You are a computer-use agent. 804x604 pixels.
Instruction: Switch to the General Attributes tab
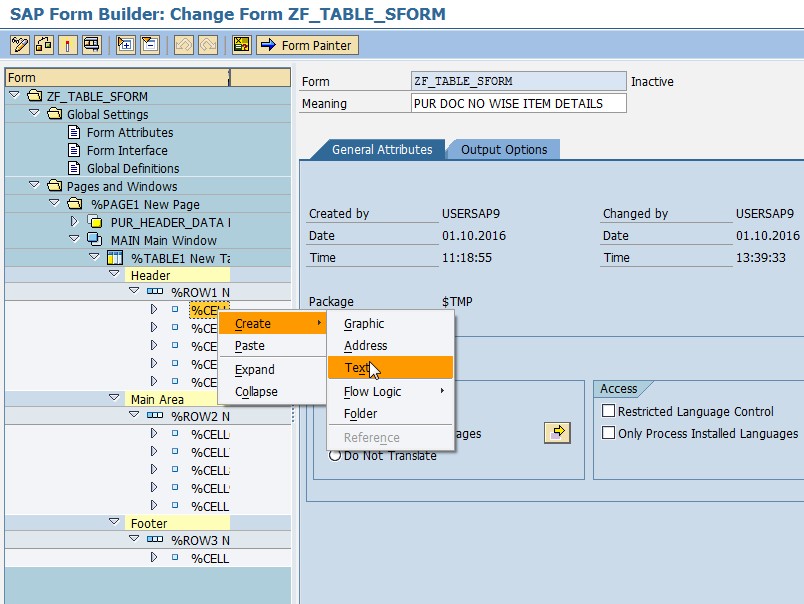click(x=382, y=149)
